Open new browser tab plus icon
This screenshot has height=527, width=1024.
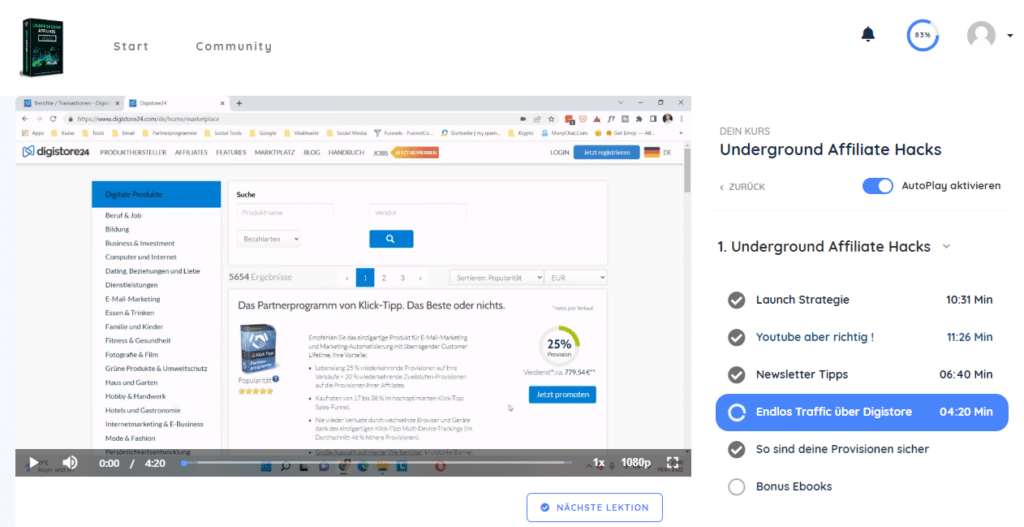239,103
